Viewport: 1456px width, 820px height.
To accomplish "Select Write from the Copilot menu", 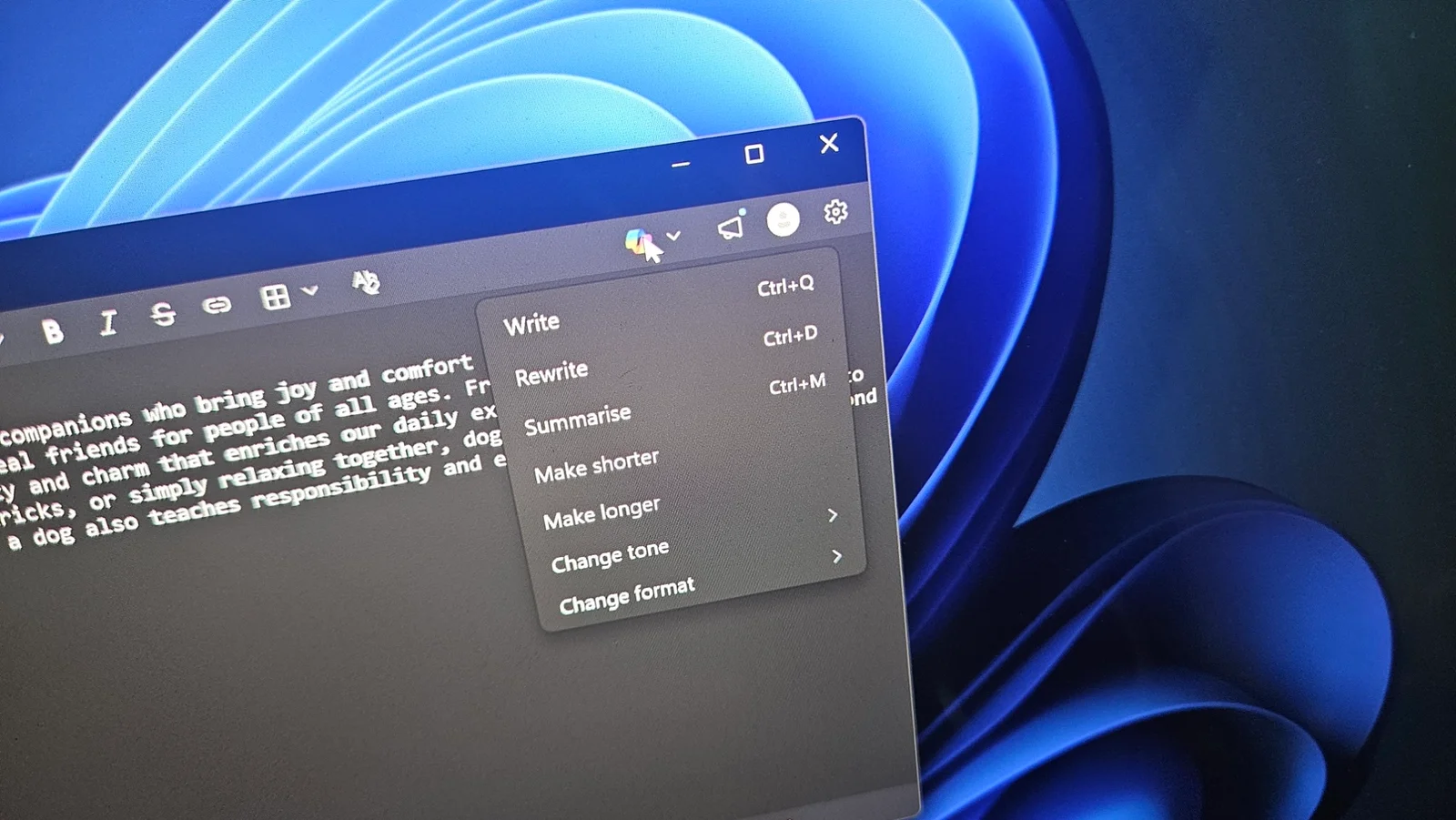I will 531,324.
